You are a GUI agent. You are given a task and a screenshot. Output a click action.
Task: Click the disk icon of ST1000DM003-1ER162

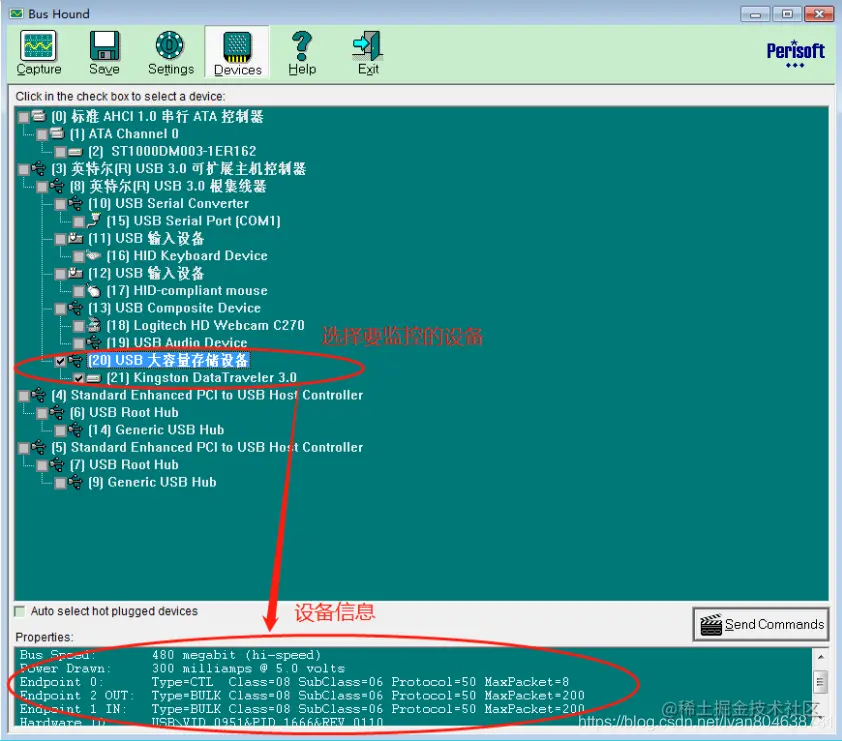point(76,152)
